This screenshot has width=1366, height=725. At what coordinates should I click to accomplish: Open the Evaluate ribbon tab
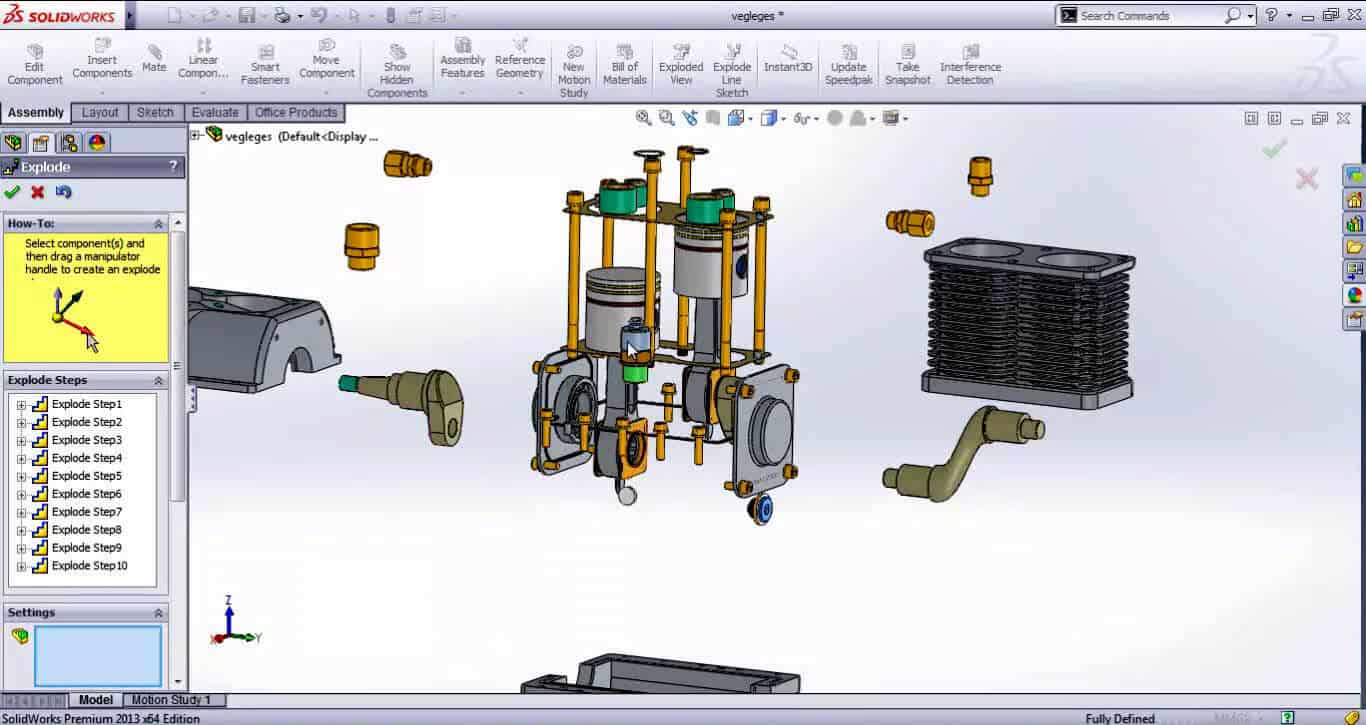[215, 112]
